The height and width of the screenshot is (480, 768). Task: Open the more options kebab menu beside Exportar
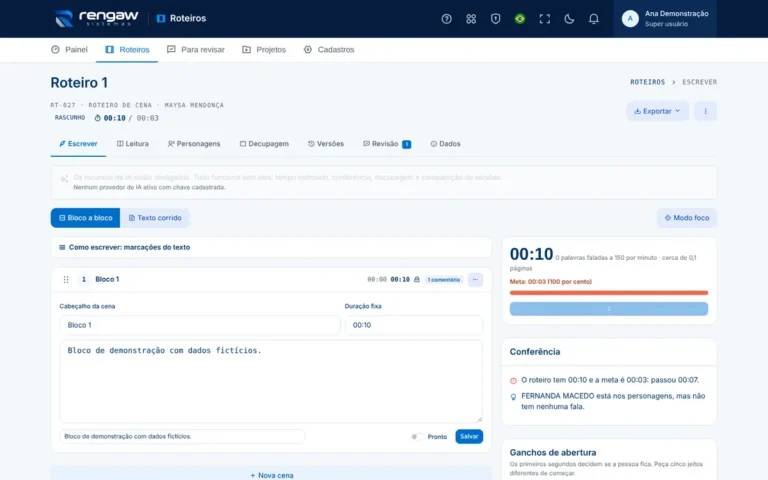[705, 111]
